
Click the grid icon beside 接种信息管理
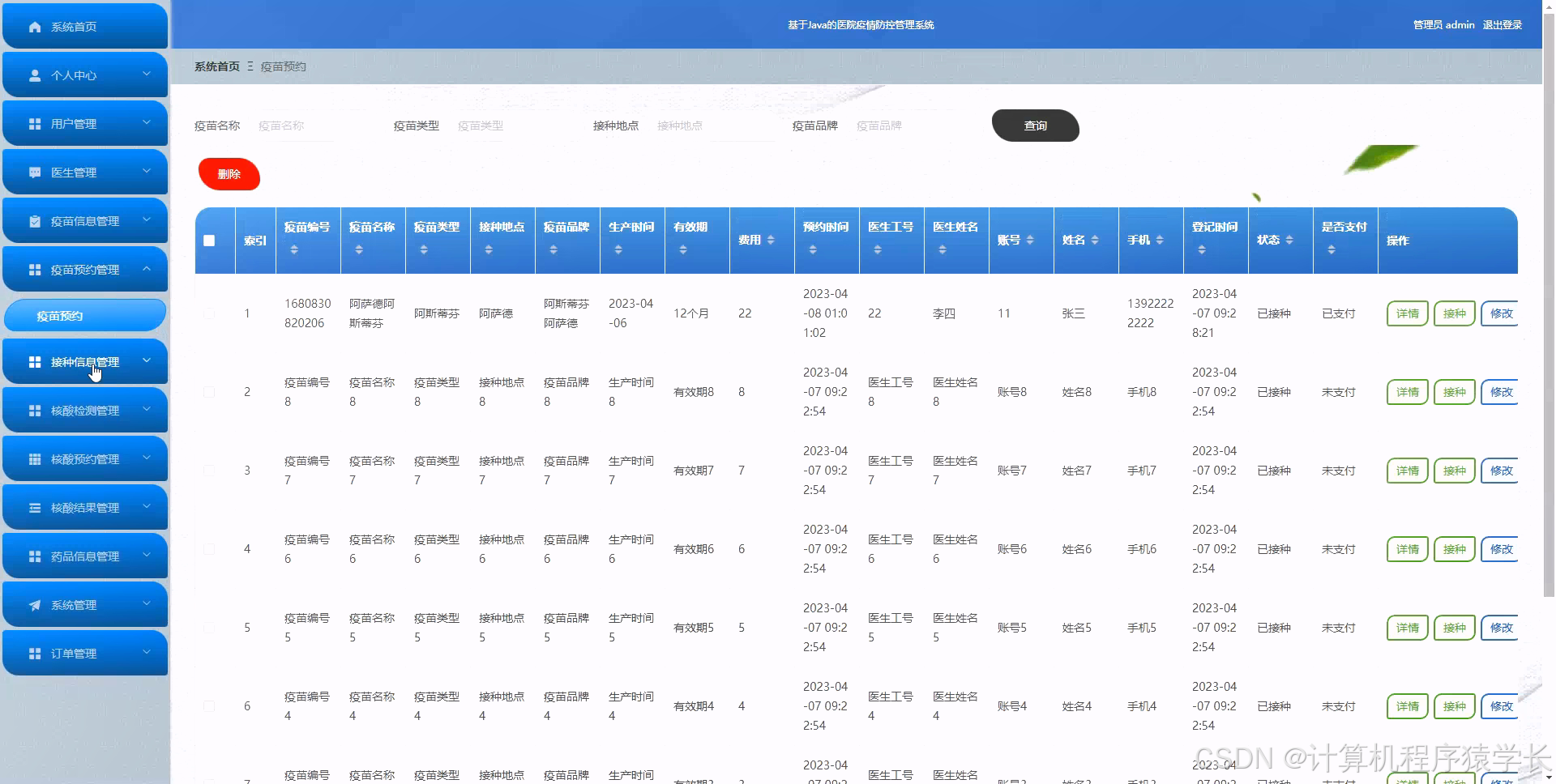pos(35,362)
